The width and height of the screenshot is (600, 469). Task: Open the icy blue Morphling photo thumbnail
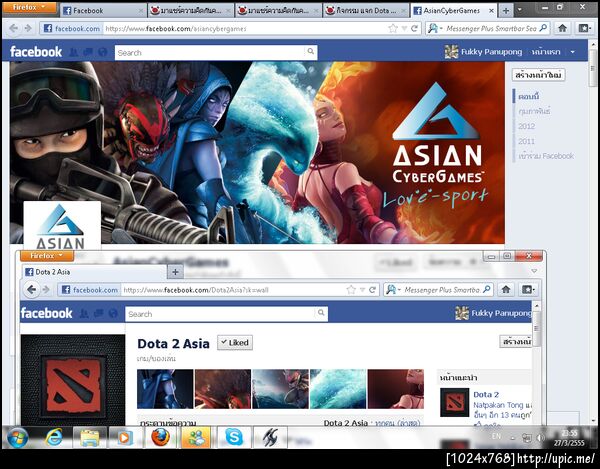click(x=338, y=389)
